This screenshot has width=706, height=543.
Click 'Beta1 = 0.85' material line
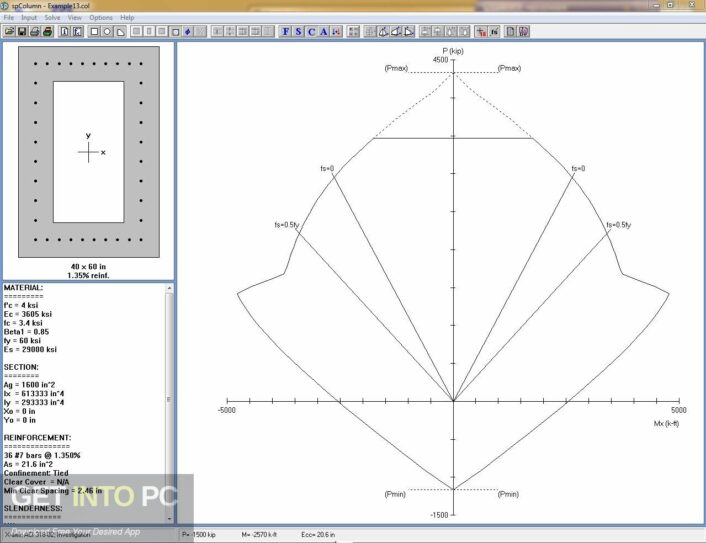27,332
